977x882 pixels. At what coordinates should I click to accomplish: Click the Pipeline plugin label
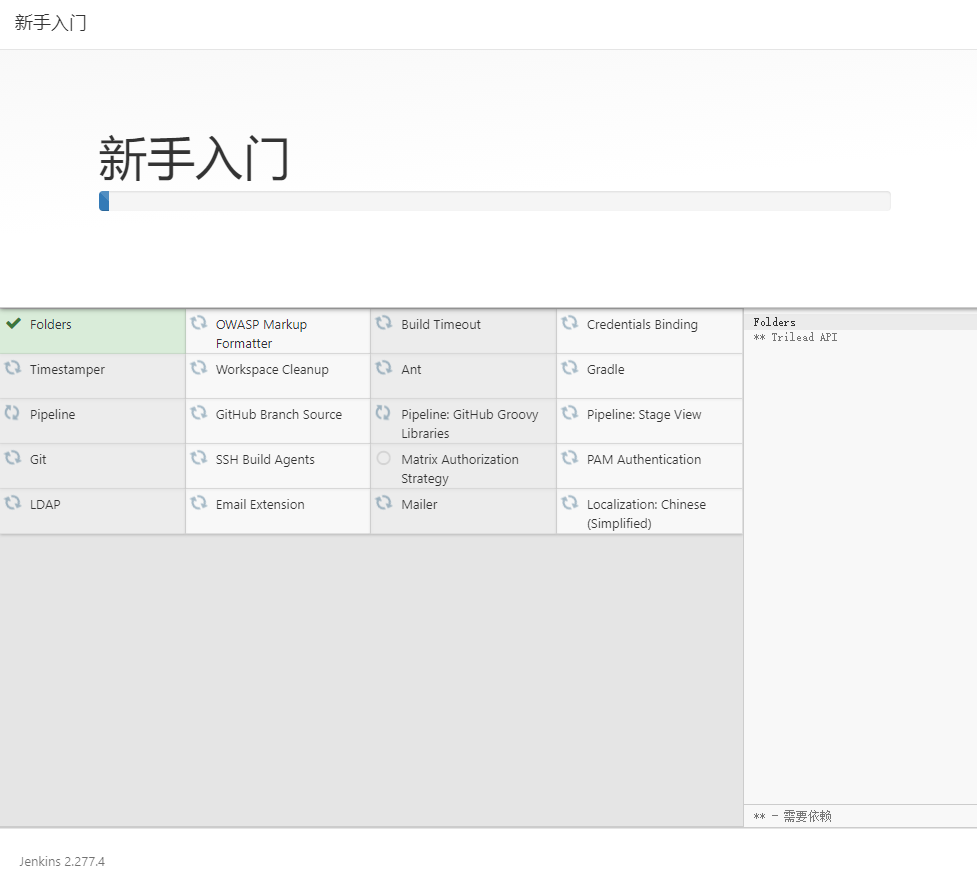pyautogui.click(x=52, y=414)
